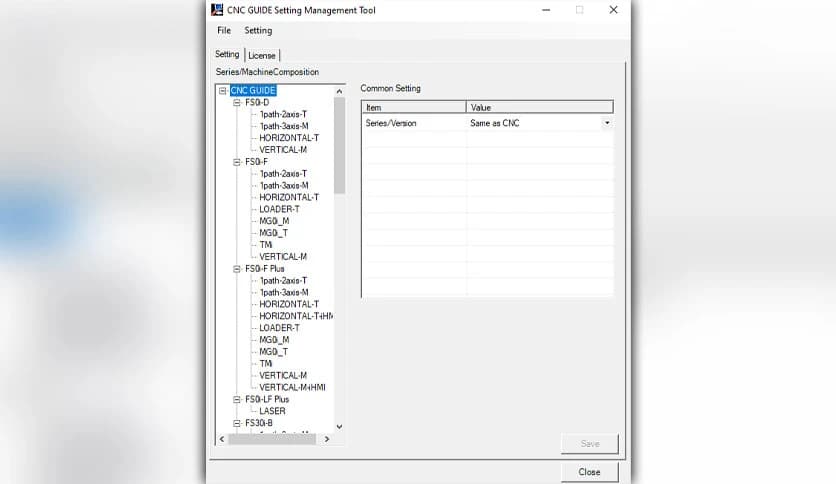Click the tree's horizontal scrollbar thumb
The width and height of the screenshot is (836, 484).
point(272,439)
